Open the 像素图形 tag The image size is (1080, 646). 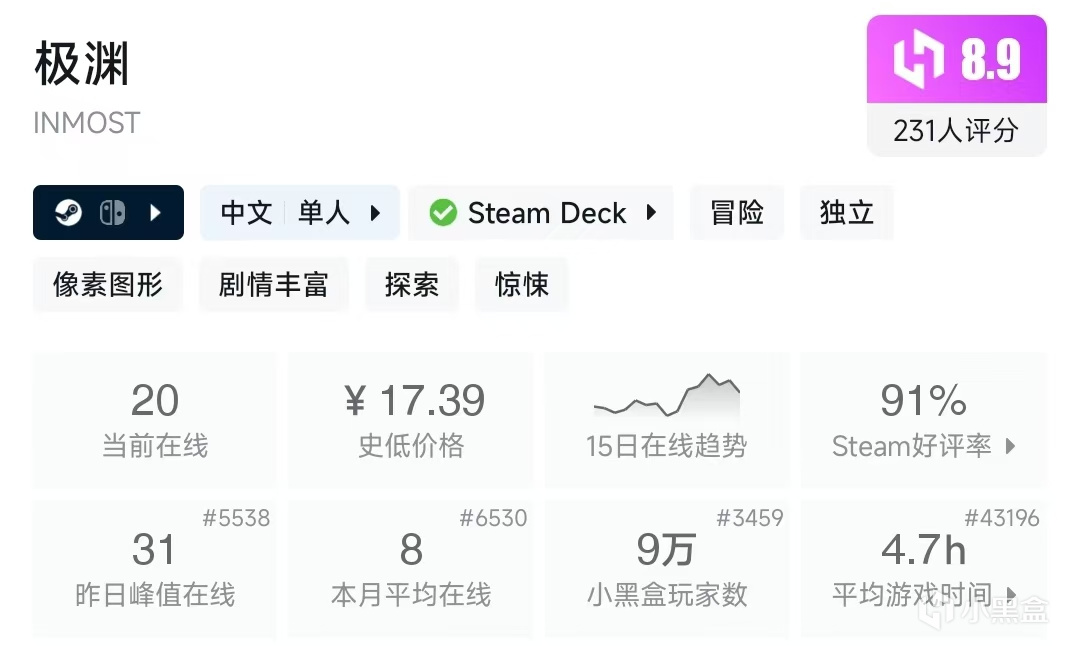tap(108, 285)
